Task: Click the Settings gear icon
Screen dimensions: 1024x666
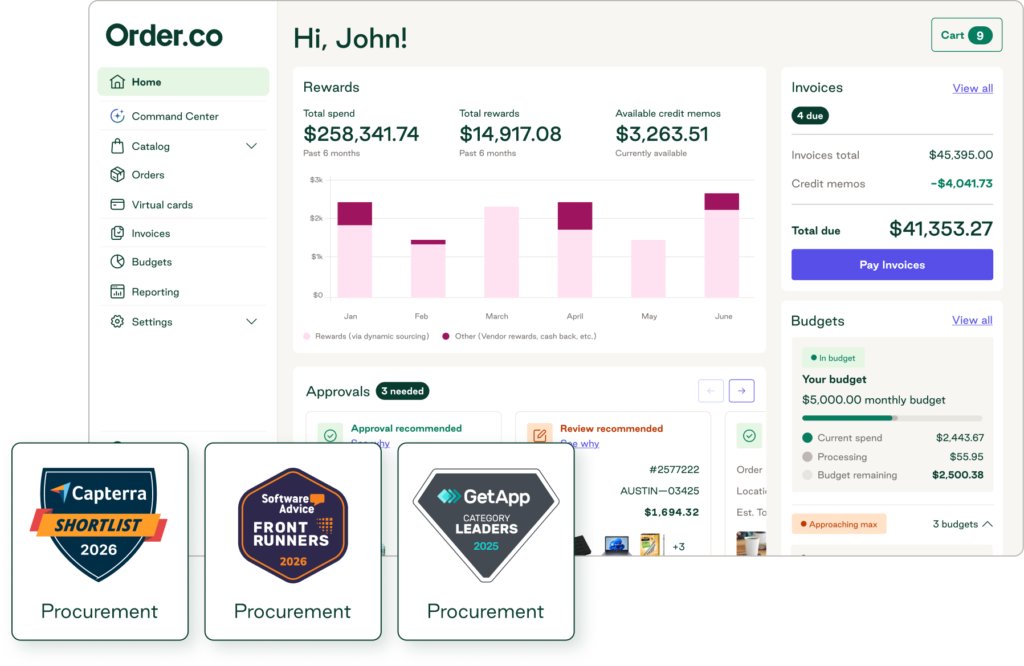Action: coord(117,321)
